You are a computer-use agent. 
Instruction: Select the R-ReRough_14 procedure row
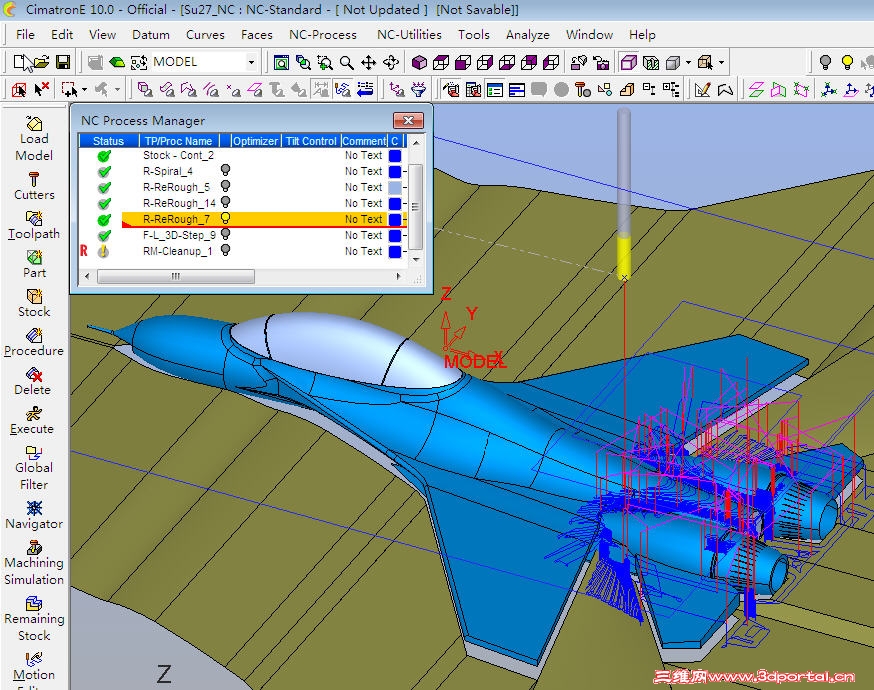pyautogui.click(x=242, y=203)
